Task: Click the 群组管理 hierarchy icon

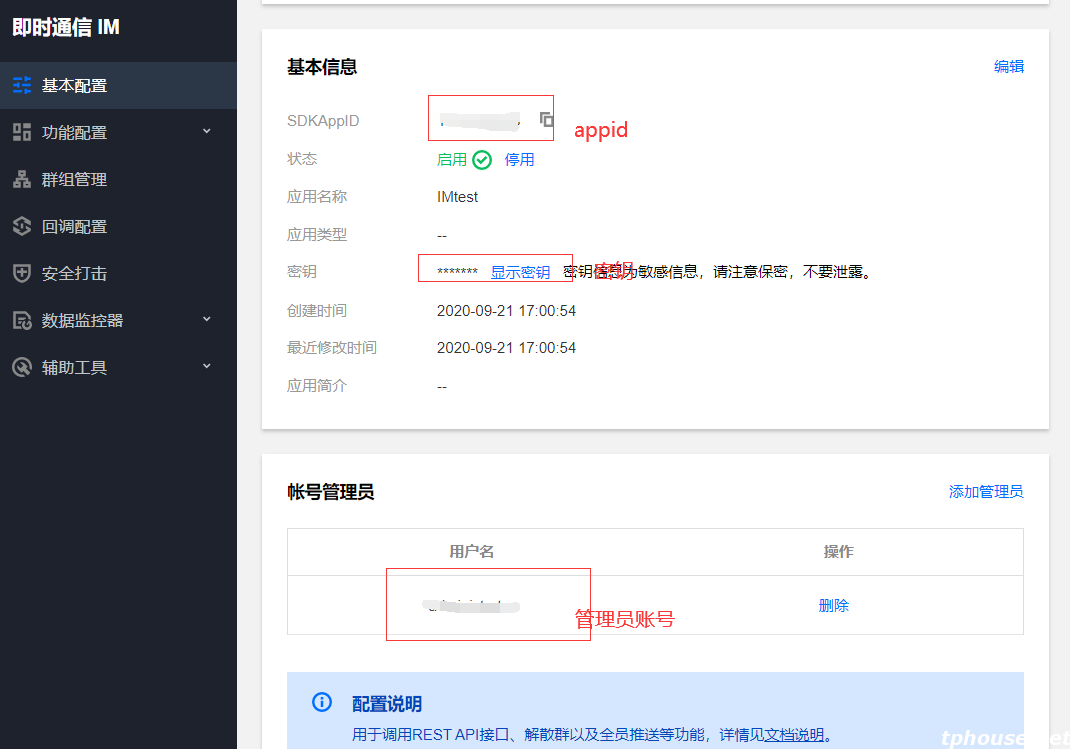Action: tap(22, 179)
